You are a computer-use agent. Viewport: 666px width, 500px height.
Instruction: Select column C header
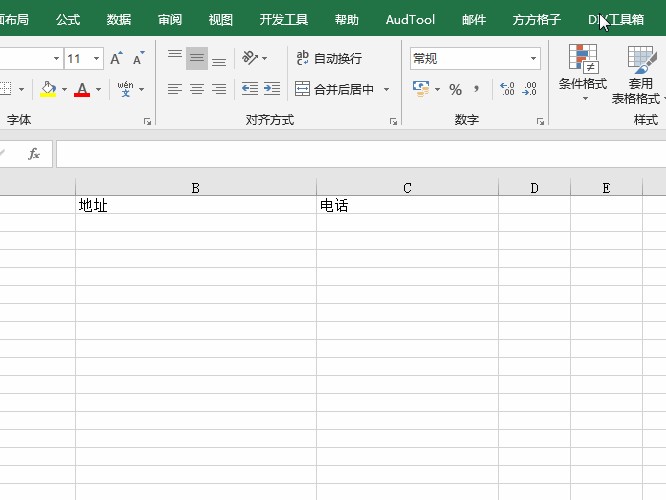(407, 188)
